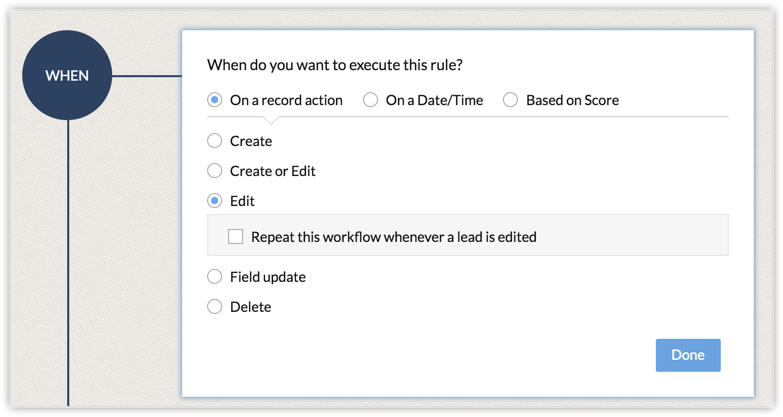Select the Delete radio button

214,307
